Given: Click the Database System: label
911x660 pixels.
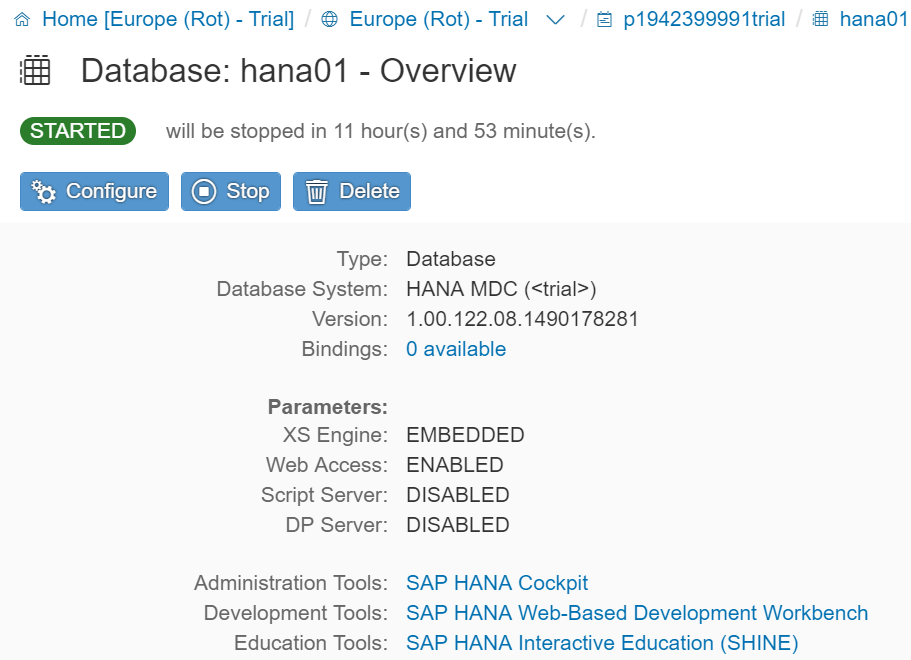Looking at the screenshot, I should click(x=302, y=289).
